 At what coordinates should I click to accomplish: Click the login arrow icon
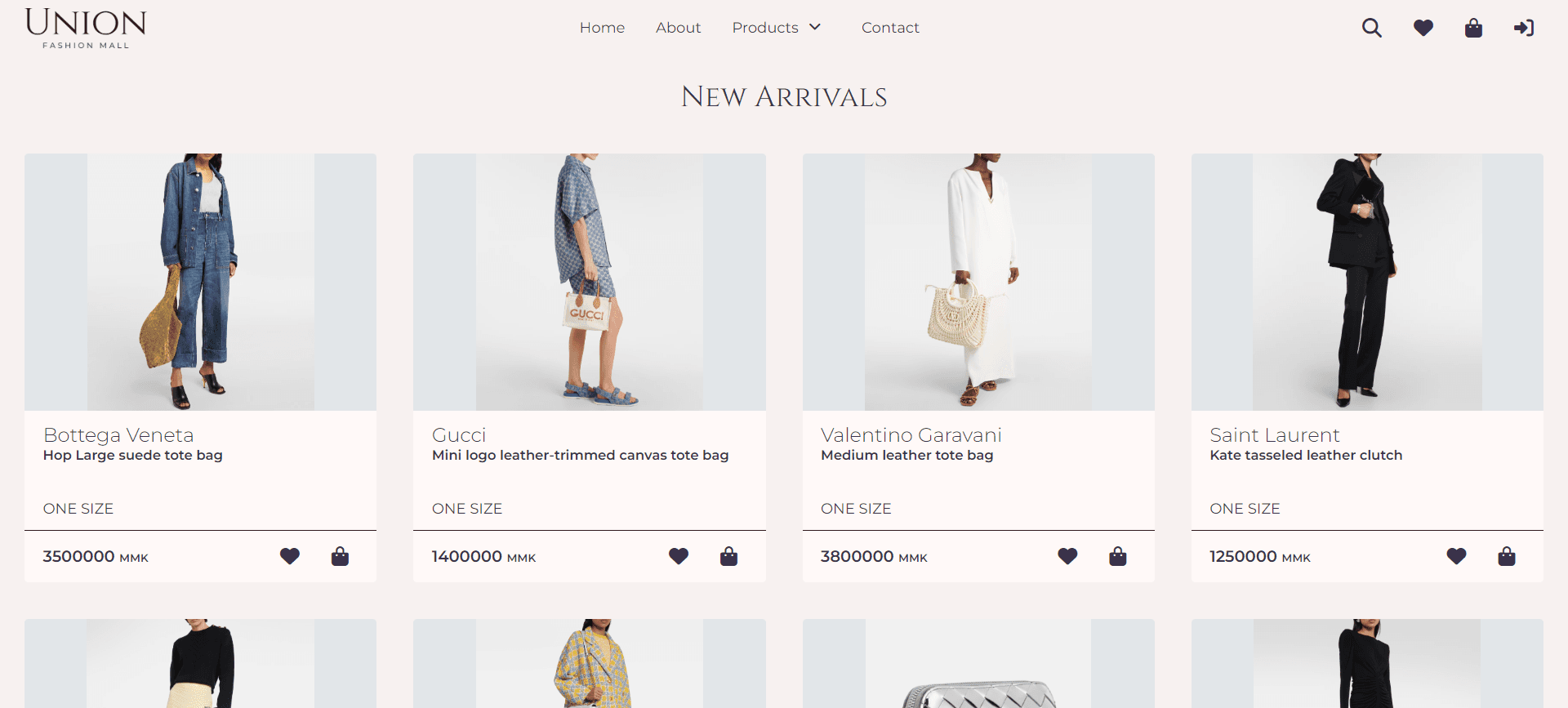(1524, 28)
